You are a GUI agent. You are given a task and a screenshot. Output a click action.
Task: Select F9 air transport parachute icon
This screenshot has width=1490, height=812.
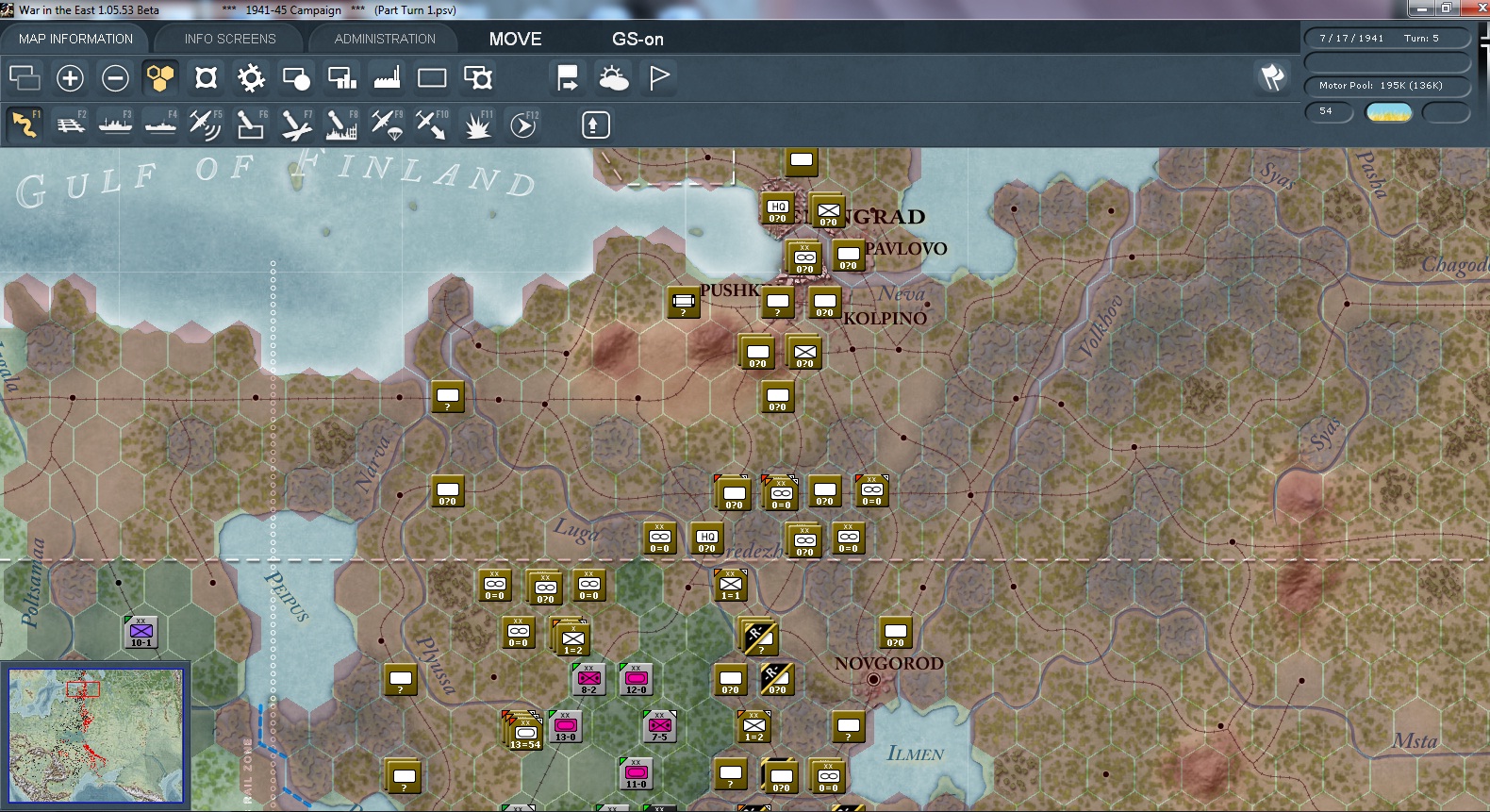point(388,124)
